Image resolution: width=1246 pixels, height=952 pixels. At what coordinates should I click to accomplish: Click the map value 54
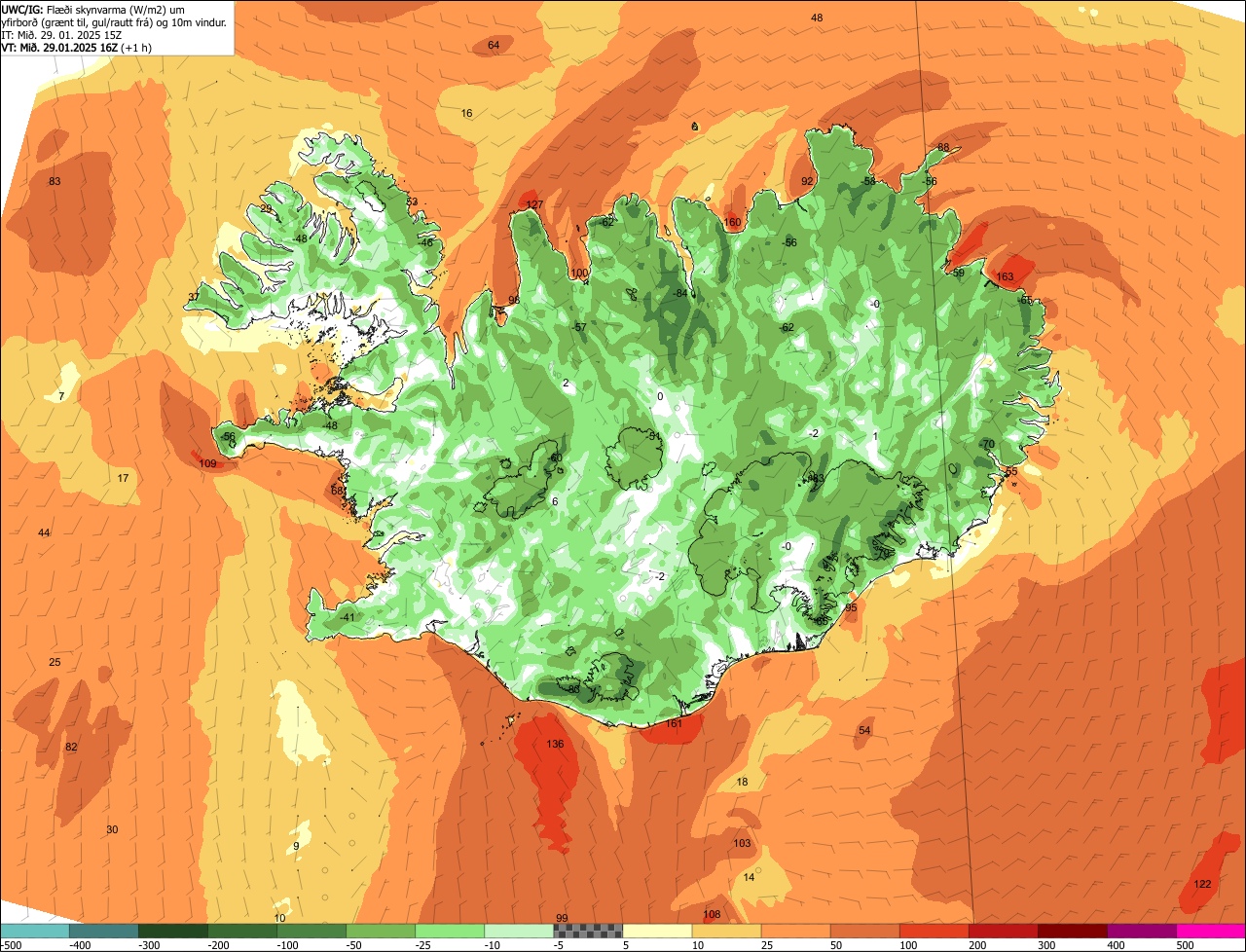coord(864,730)
